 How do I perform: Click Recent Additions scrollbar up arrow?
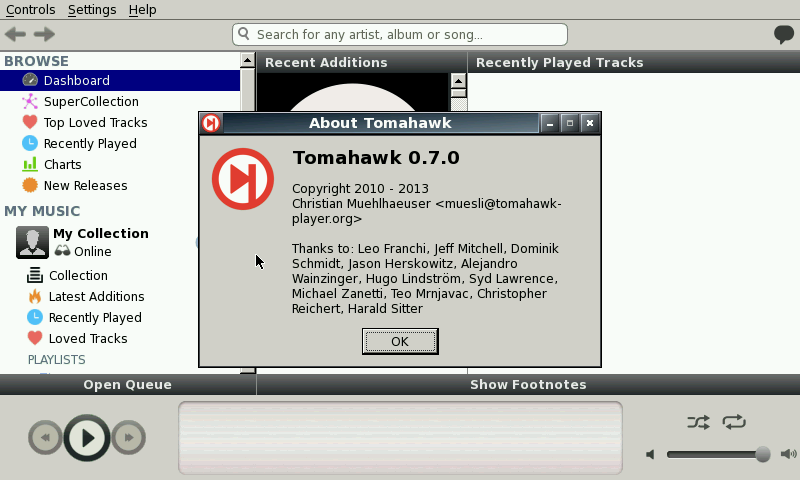pyautogui.click(x=459, y=81)
